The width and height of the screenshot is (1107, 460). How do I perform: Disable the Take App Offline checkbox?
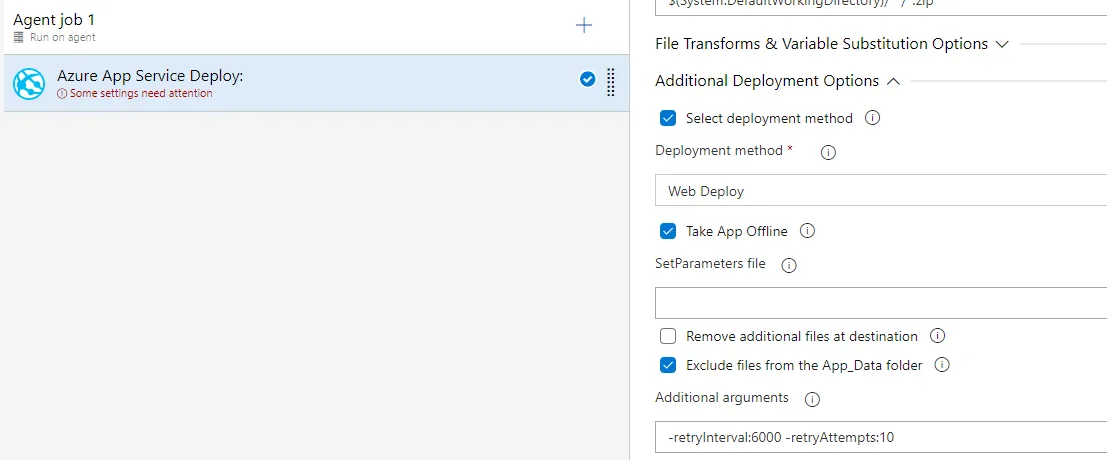click(x=669, y=231)
